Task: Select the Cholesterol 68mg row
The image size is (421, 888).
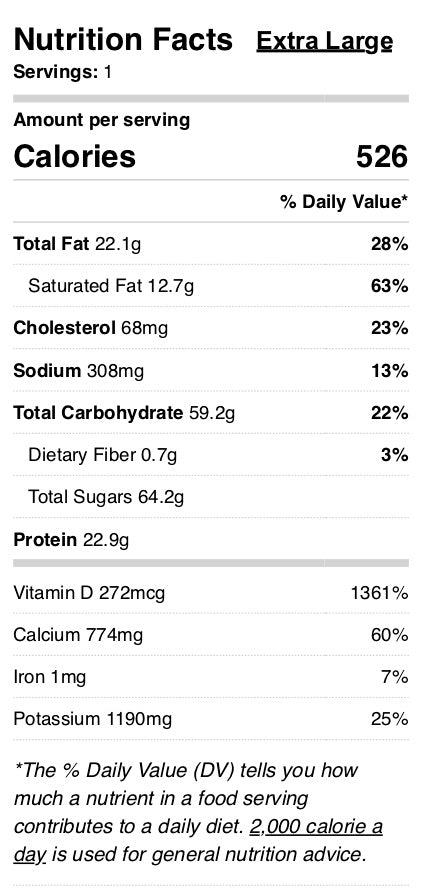Action: coord(211,328)
